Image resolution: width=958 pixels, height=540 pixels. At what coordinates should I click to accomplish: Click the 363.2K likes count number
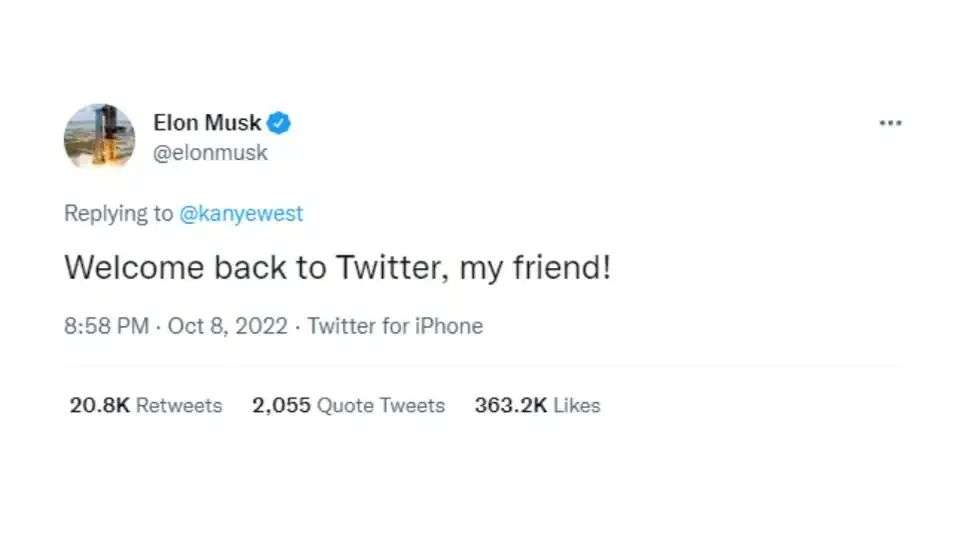tap(511, 406)
